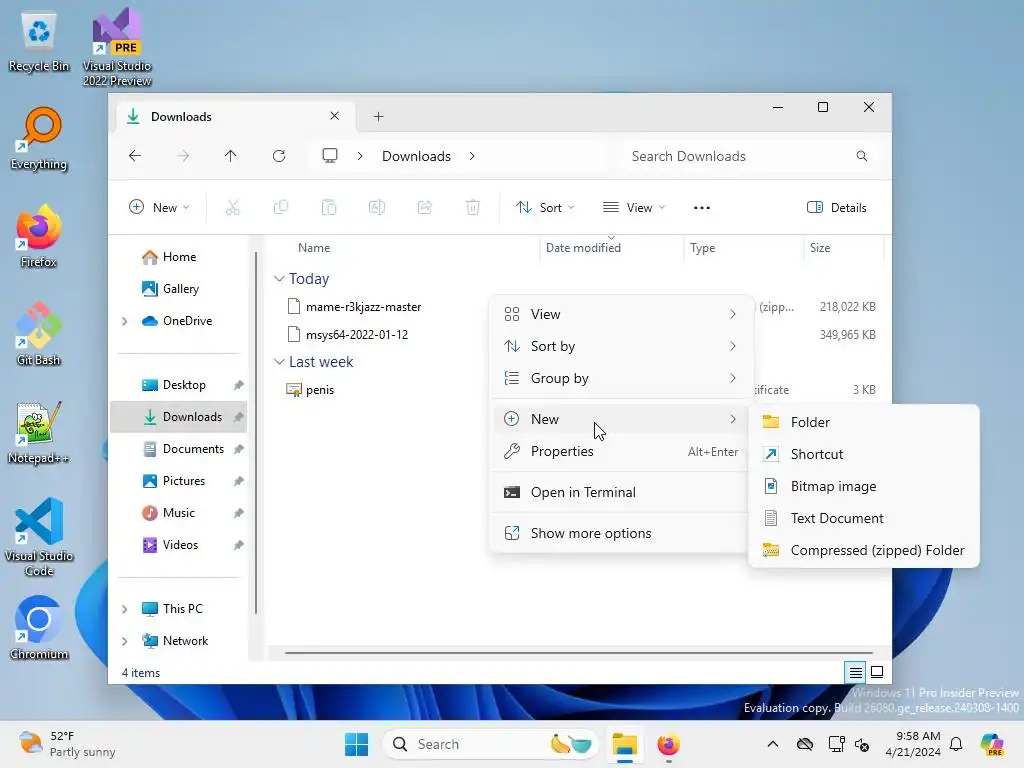The width and height of the screenshot is (1024, 768).
Task: Click the Rename icon in toolbar
Action: pyautogui.click(x=377, y=208)
